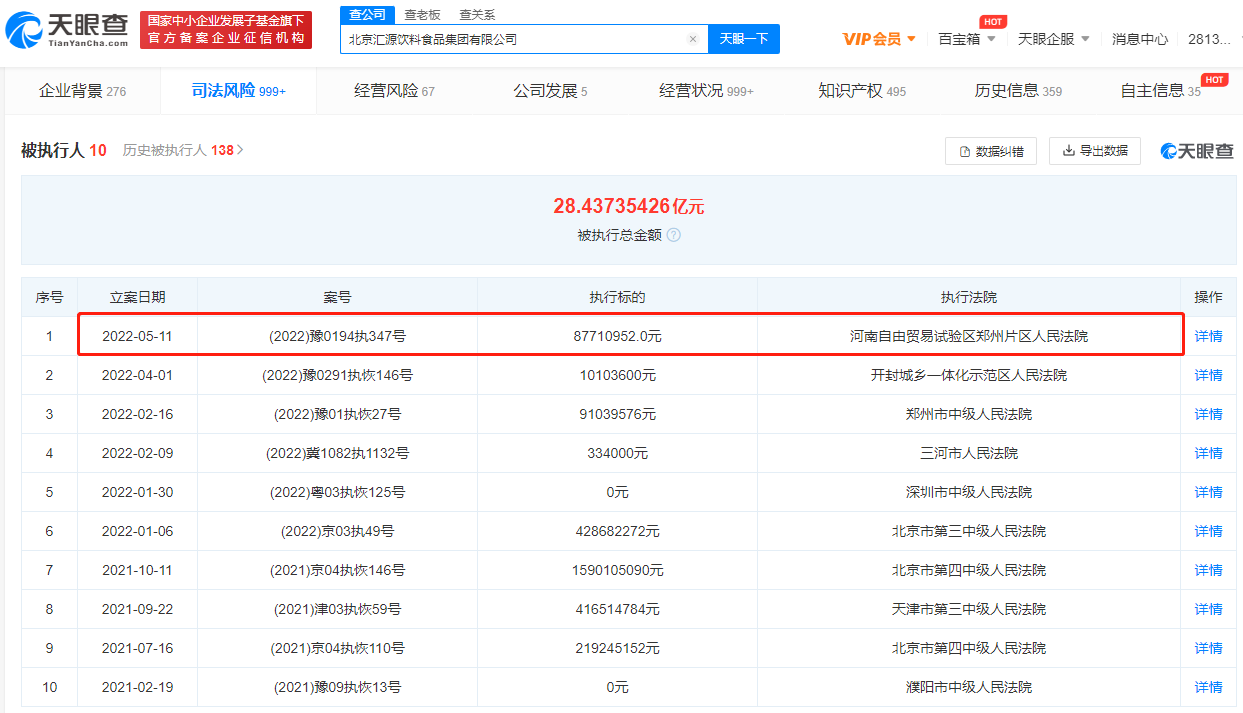Click date 2022-05-11

[x=137, y=336]
